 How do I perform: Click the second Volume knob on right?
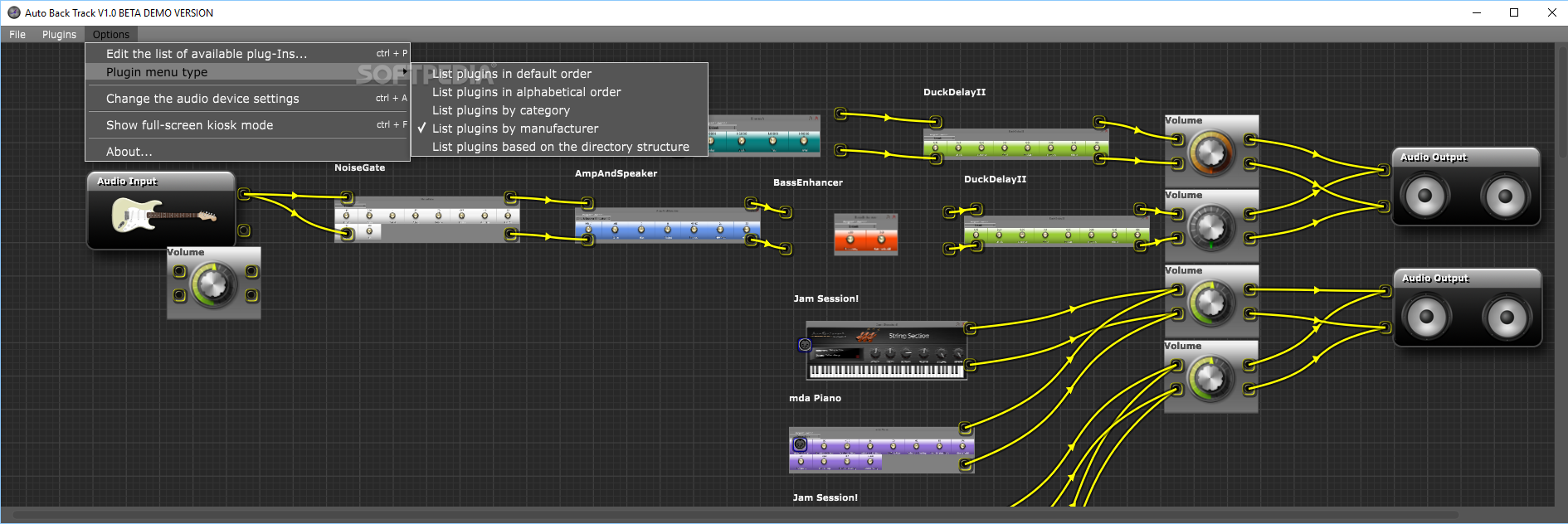click(1211, 227)
